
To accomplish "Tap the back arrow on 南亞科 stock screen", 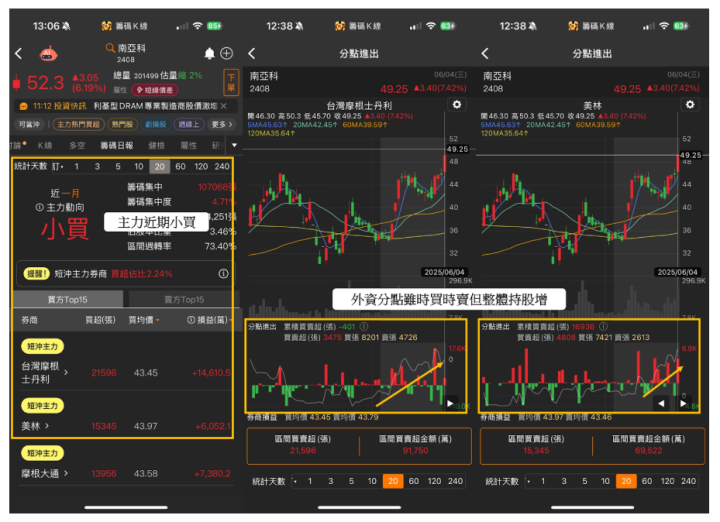I will point(19,54).
